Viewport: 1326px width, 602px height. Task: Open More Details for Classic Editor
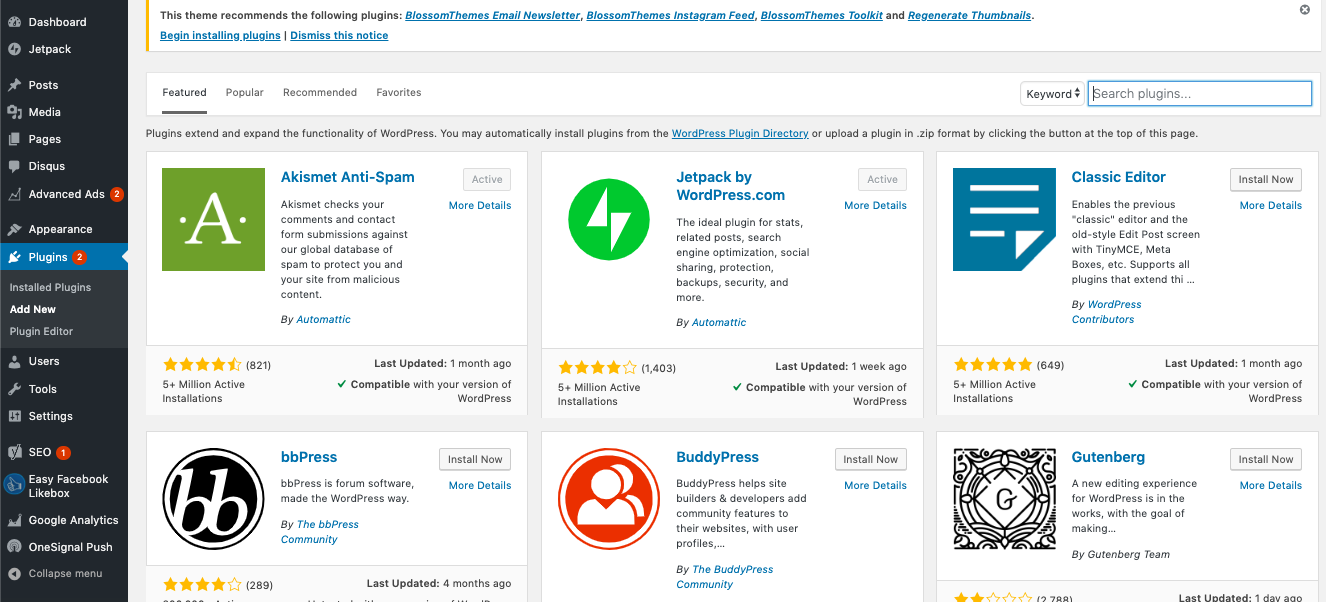point(1271,205)
